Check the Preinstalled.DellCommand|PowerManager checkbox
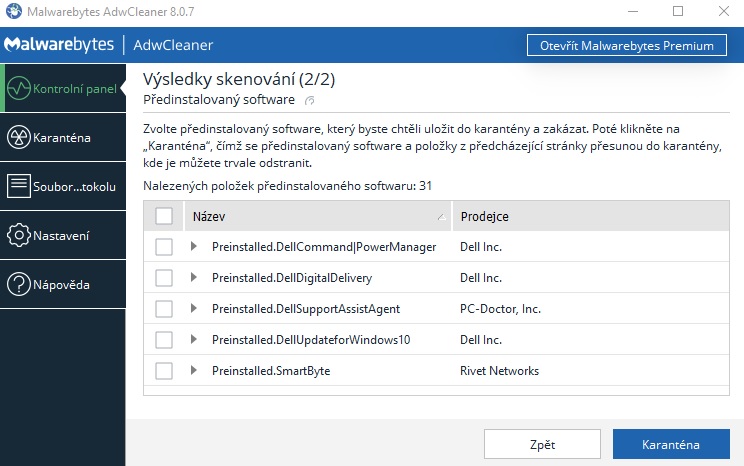The image size is (744, 466). pos(164,247)
